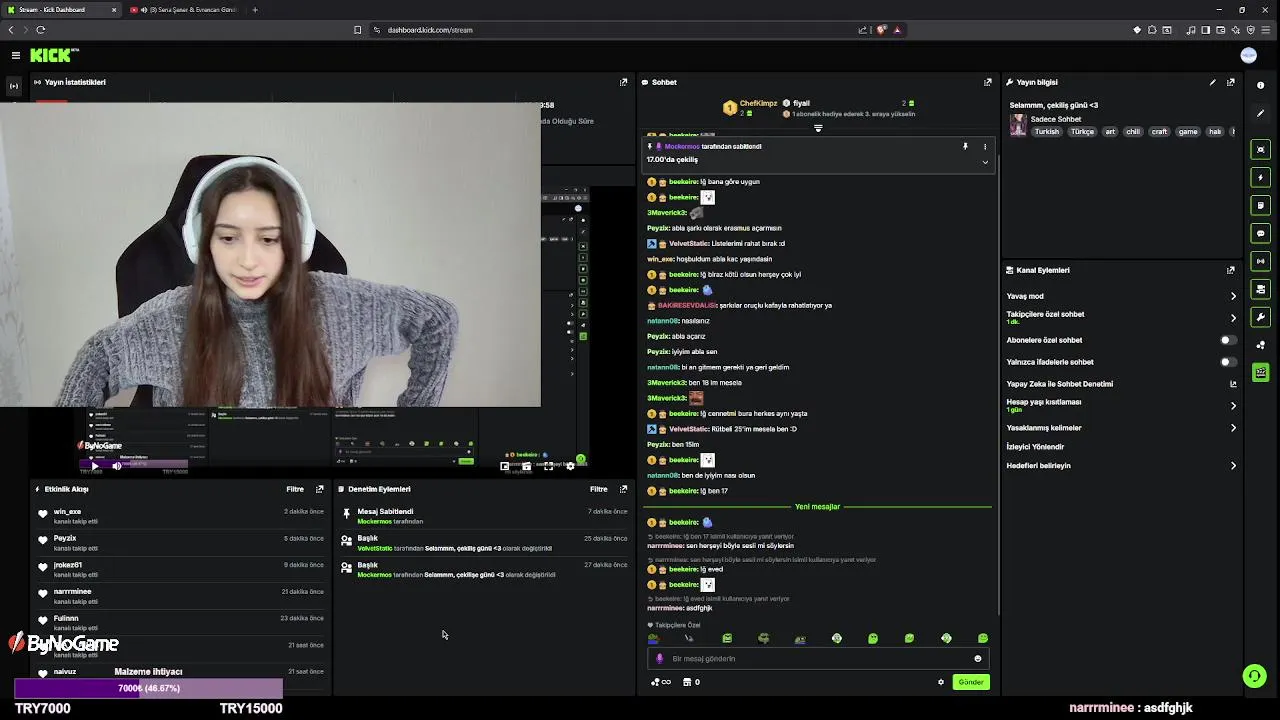Toggle Abonelere özel sohbet switch
Screen dimensions: 1280x720
(x=1228, y=340)
